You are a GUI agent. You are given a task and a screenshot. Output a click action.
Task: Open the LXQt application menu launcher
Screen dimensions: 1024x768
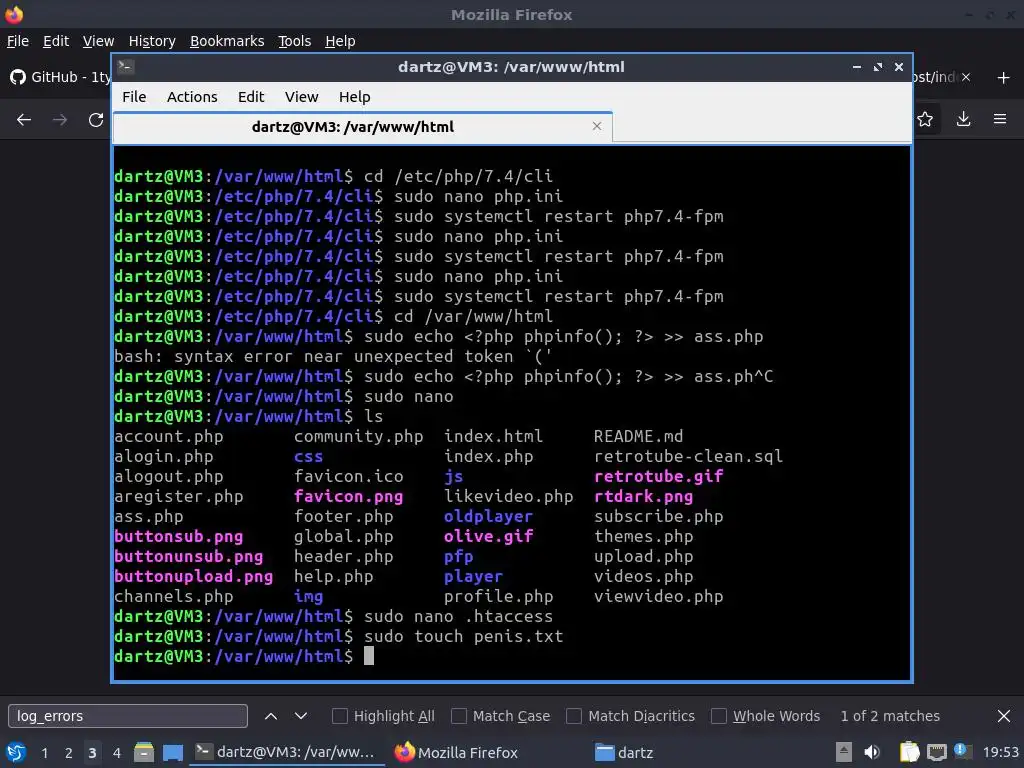point(16,752)
